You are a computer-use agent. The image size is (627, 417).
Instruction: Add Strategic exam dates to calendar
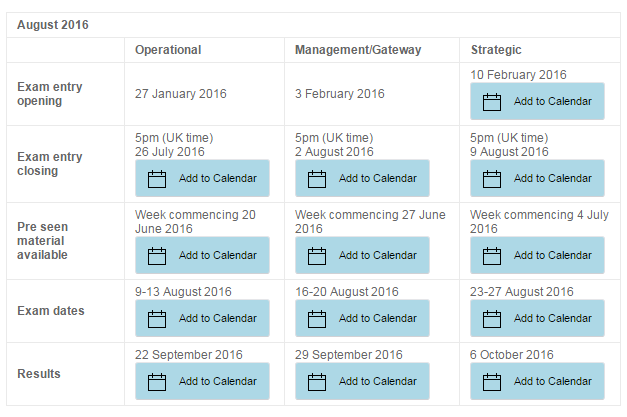[538, 318]
